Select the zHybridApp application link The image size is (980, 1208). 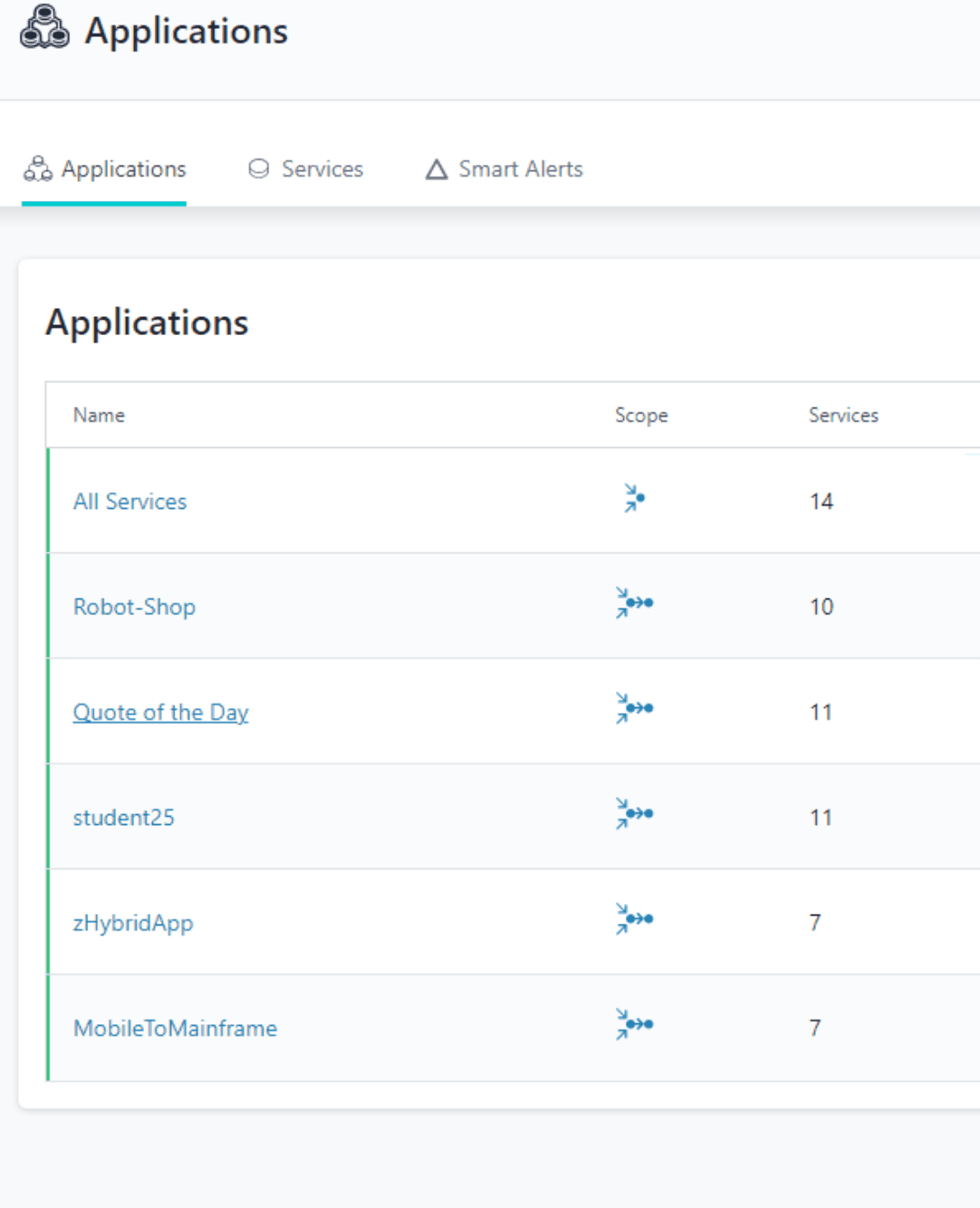pos(133,923)
